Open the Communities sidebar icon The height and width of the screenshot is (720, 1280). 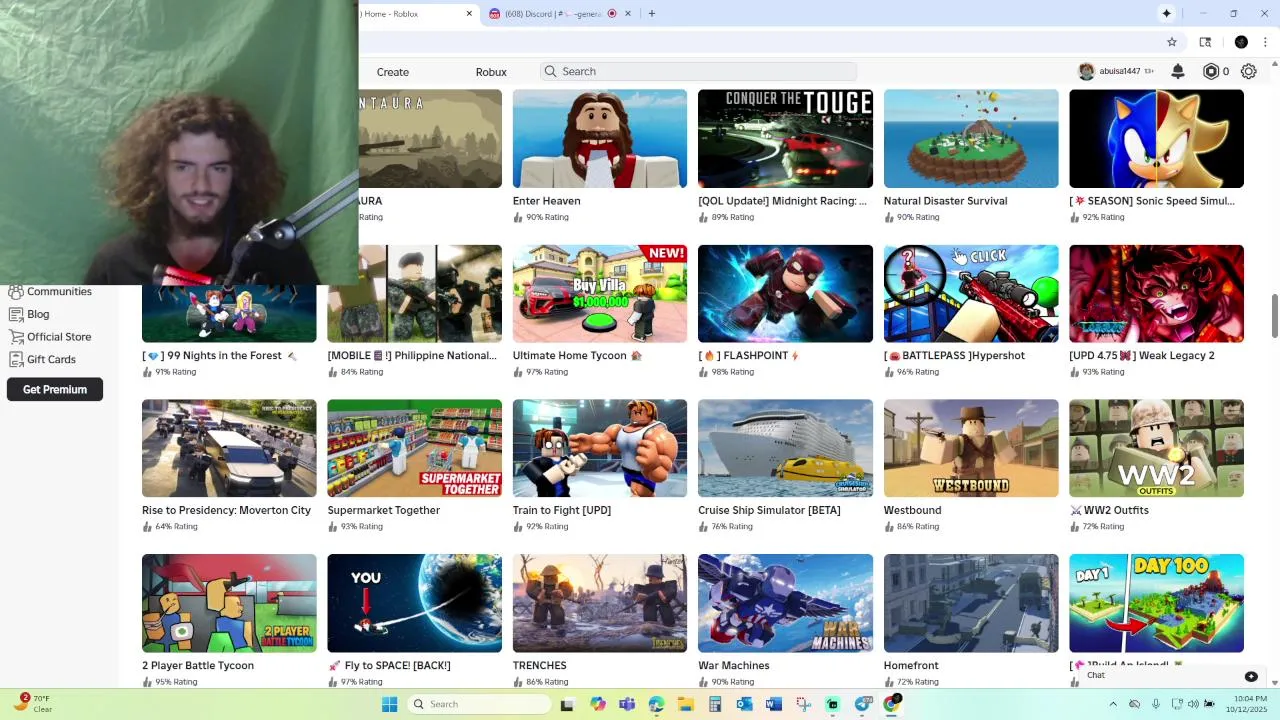[x=15, y=292]
